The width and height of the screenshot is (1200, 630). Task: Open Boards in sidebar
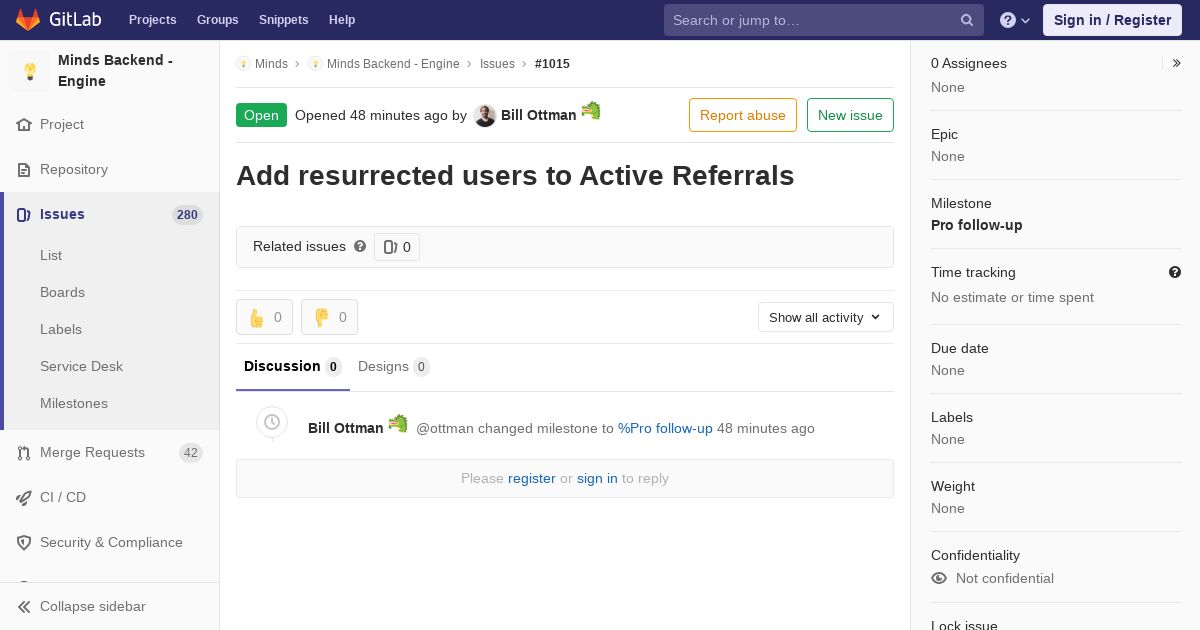[x=62, y=292]
